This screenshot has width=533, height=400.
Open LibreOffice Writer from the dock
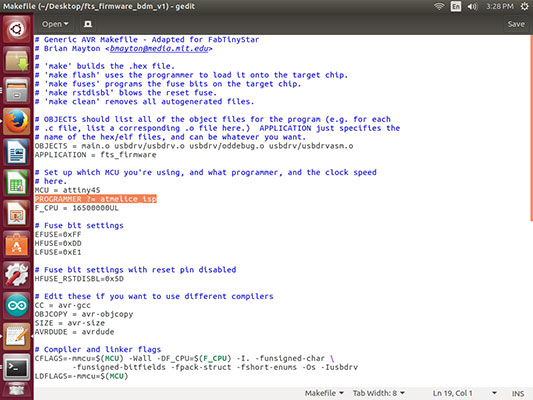[17, 152]
